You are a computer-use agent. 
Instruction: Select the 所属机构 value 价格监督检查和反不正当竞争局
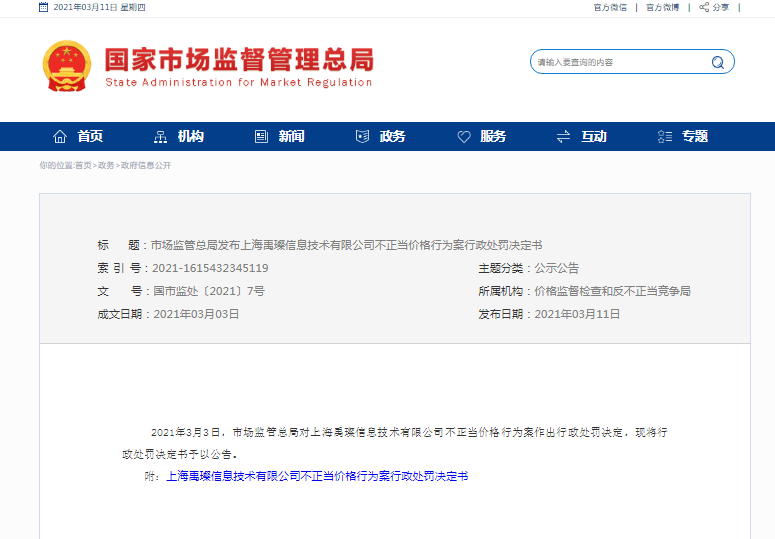[612, 291]
